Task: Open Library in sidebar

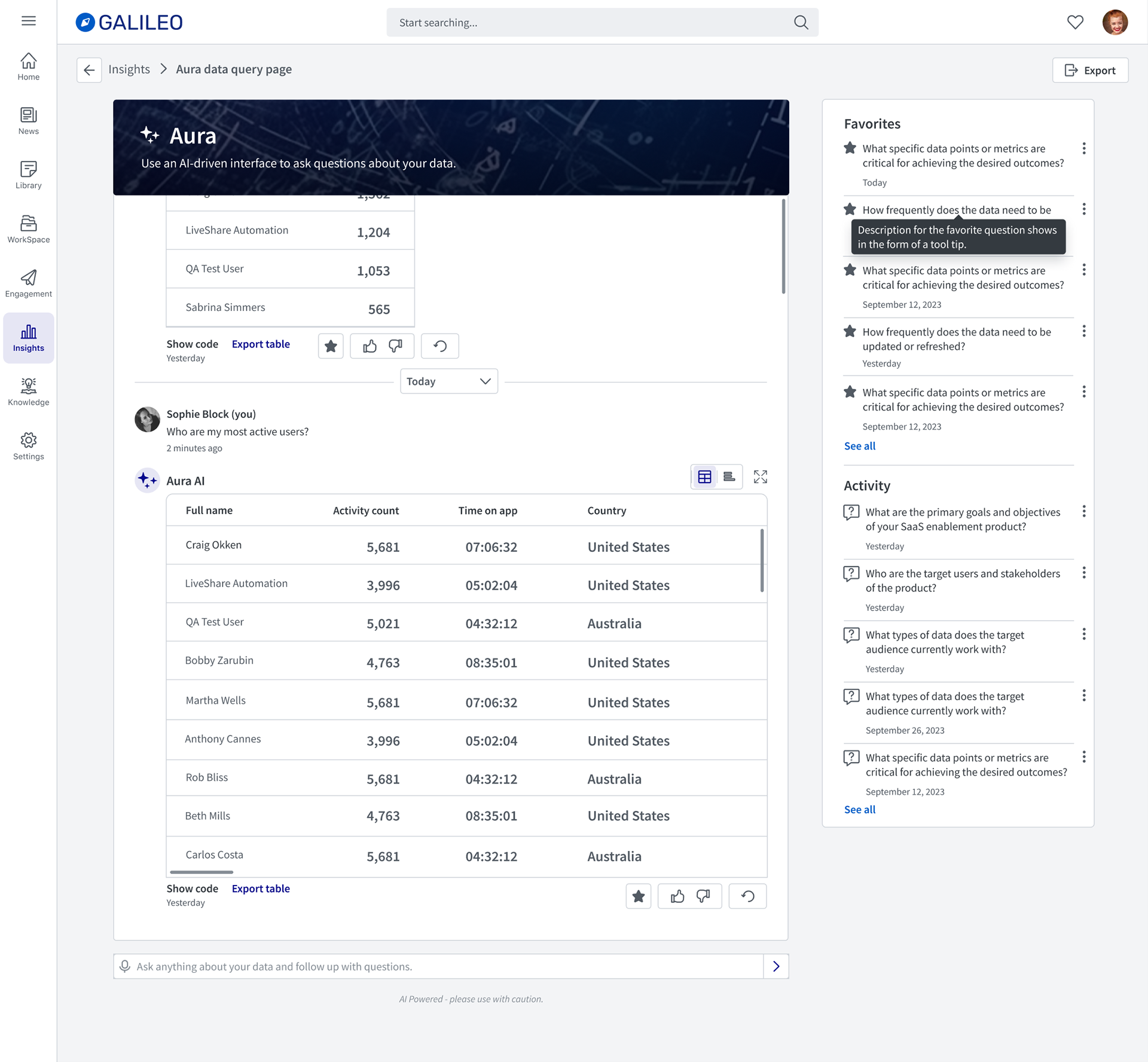Action: tap(28, 175)
